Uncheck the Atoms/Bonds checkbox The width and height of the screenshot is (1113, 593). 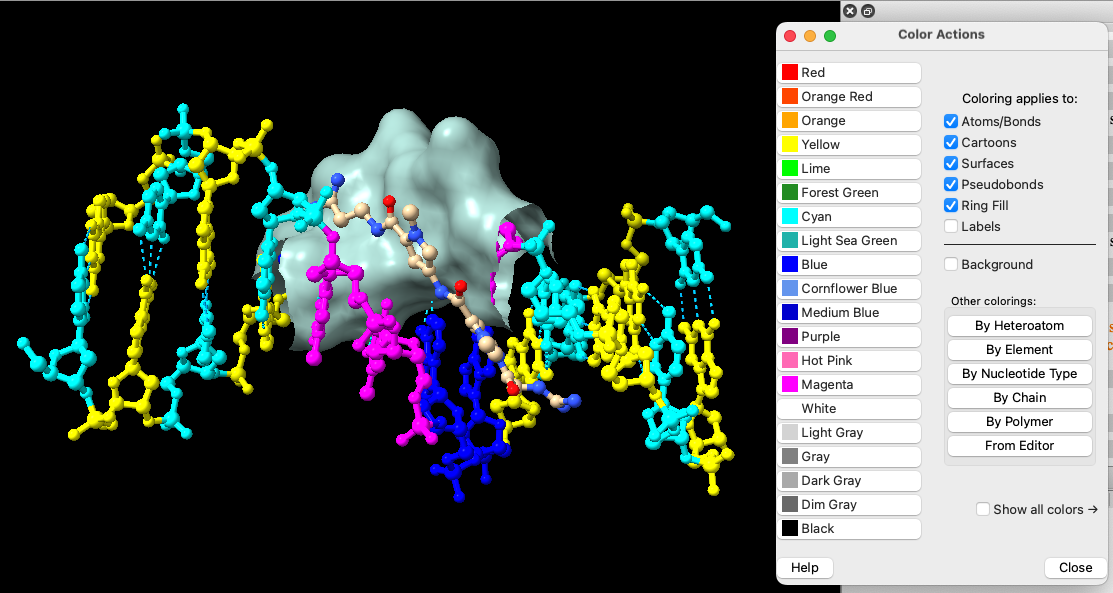pos(951,122)
